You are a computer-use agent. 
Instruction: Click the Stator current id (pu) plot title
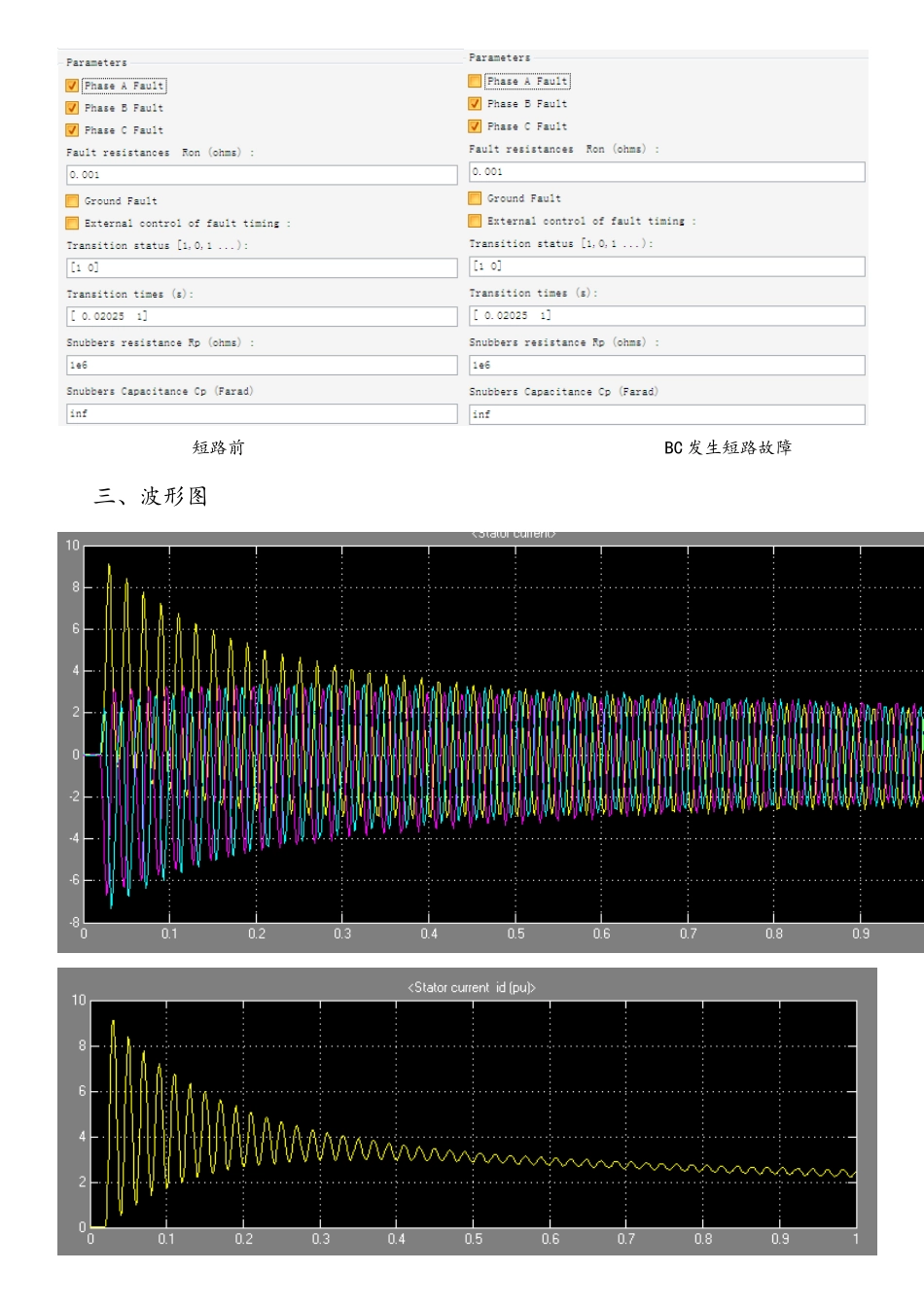[472, 988]
